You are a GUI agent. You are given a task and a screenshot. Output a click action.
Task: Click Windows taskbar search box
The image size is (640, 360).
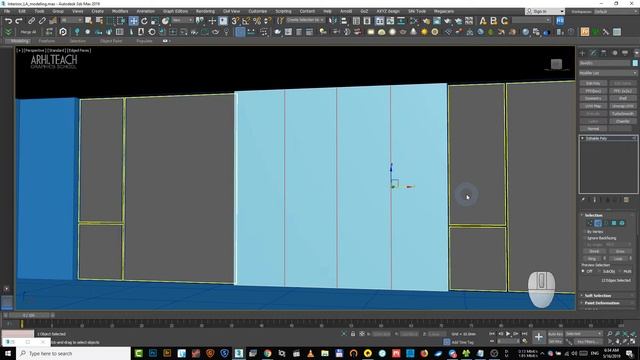point(73,353)
